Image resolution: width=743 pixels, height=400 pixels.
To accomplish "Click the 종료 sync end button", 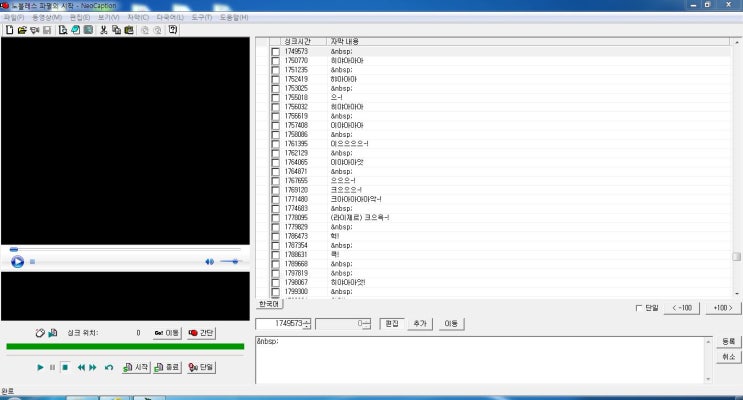I will coord(167,367).
